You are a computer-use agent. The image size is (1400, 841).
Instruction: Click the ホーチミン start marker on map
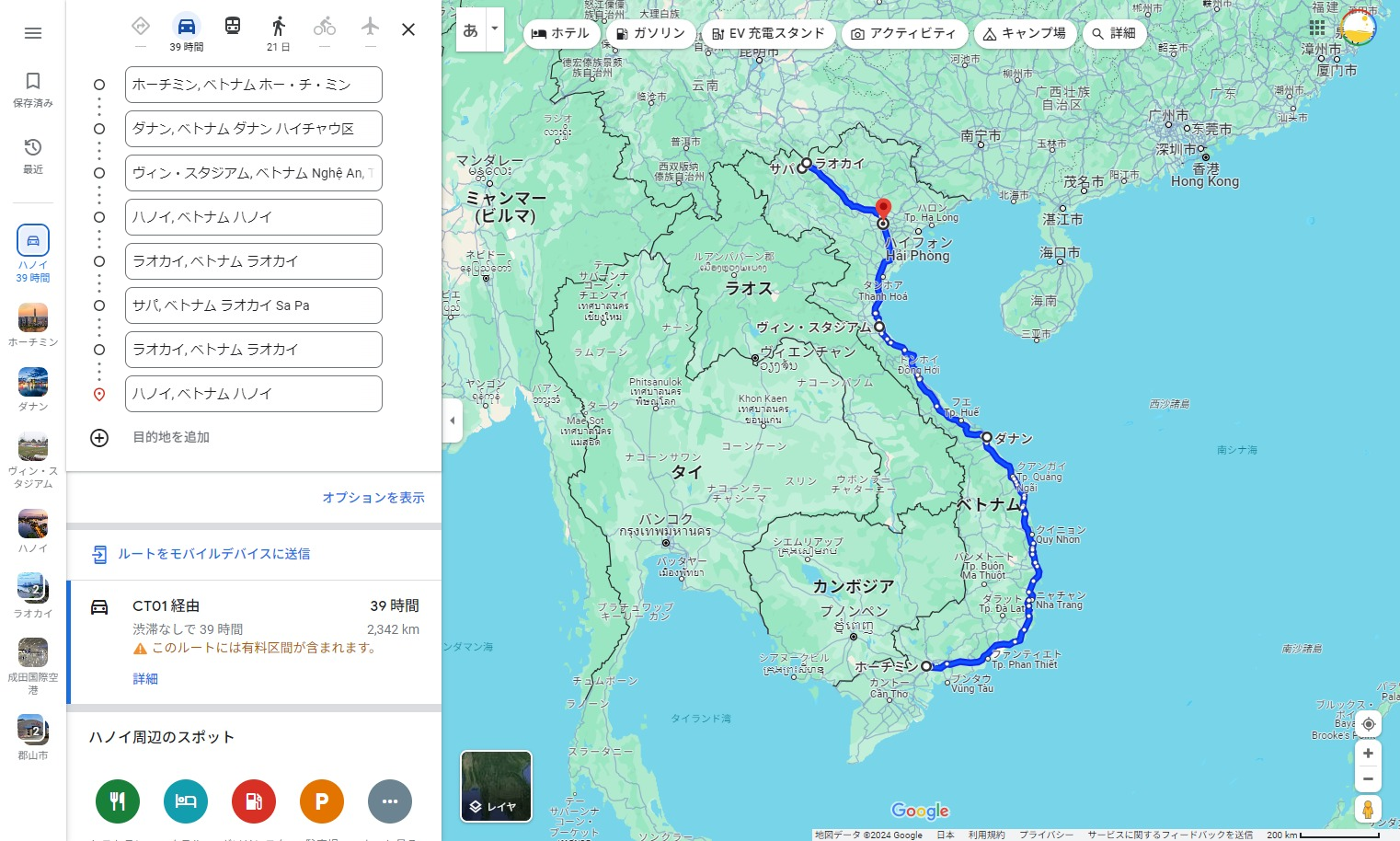926,666
